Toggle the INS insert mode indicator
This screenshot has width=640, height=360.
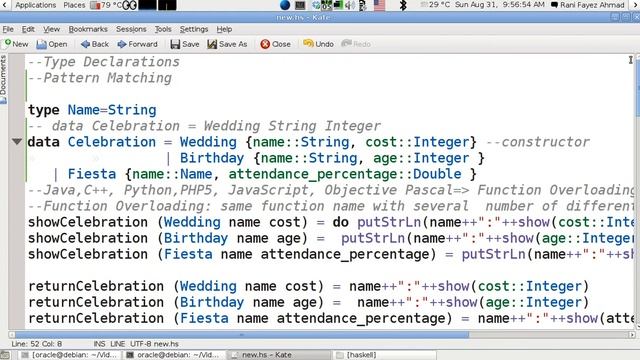[99, 344]
